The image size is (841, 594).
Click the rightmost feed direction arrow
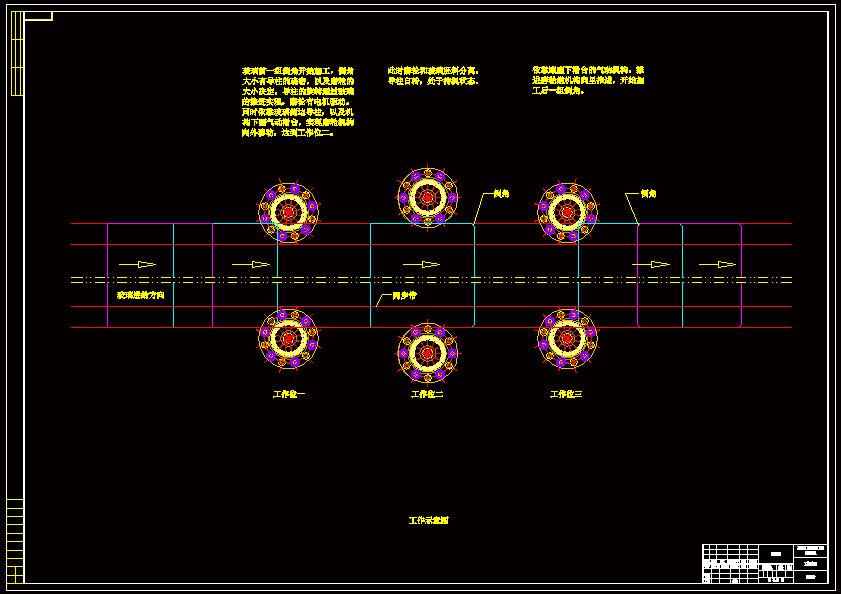pos(718,265)
